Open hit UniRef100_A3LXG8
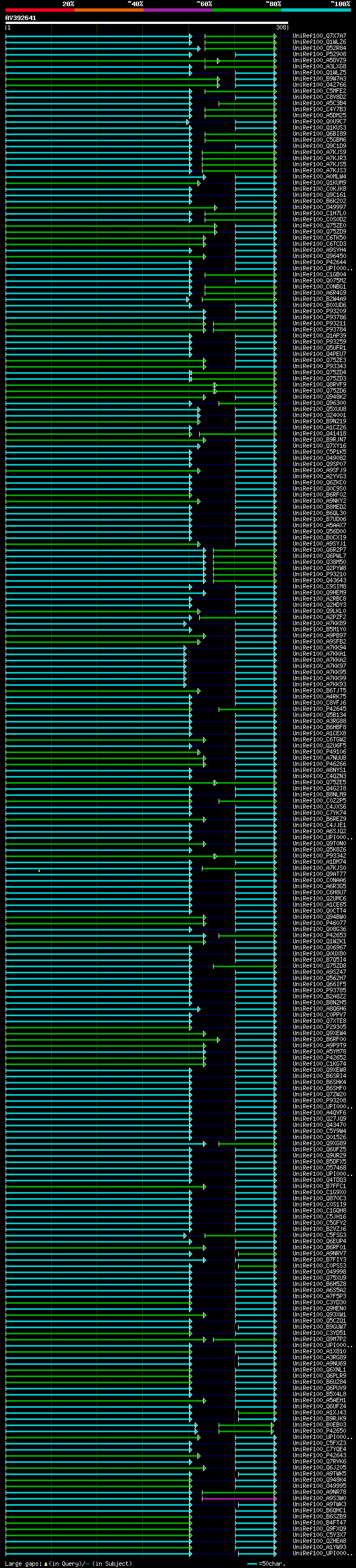356x1568 pixels. [319, 66]
